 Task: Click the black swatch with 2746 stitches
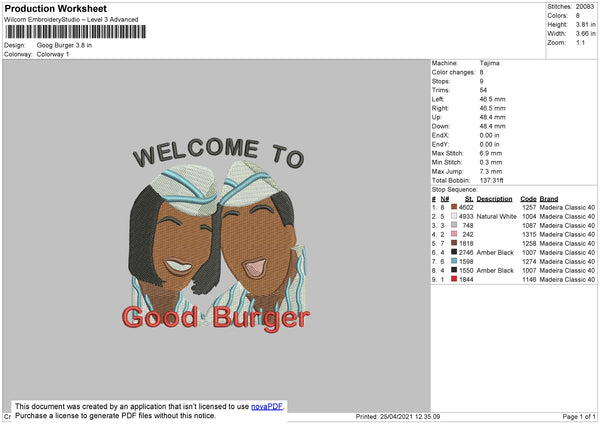coord(454,252)
